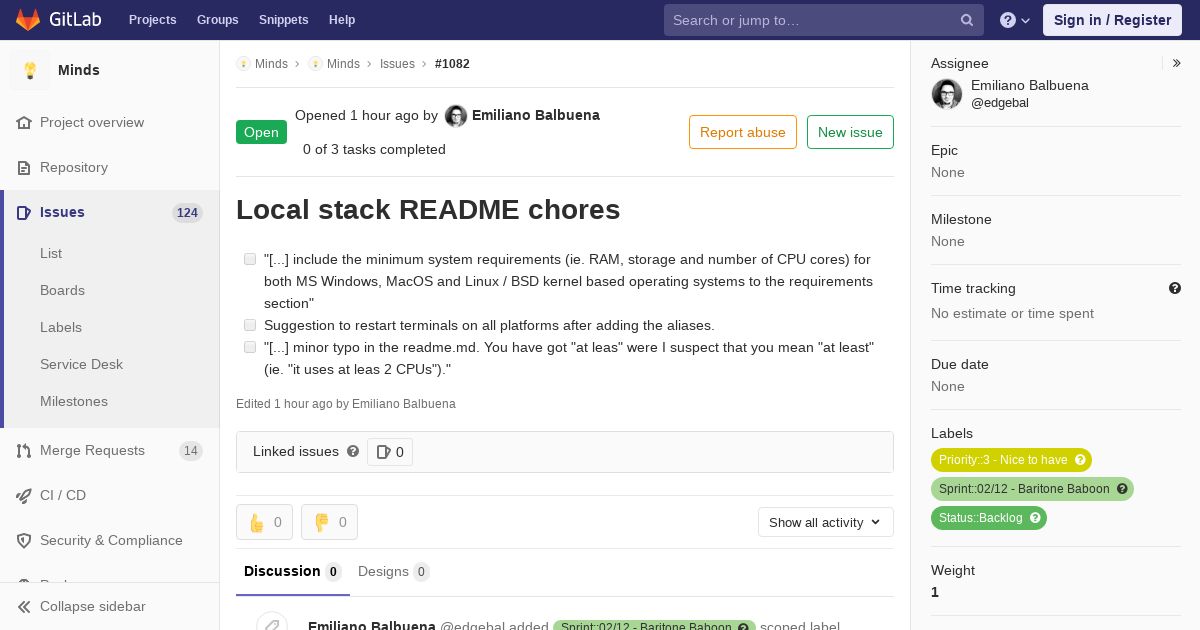1200x630 pixels.
Task: Click the second Minds breadcrumb link
Action: coord(343,63)
